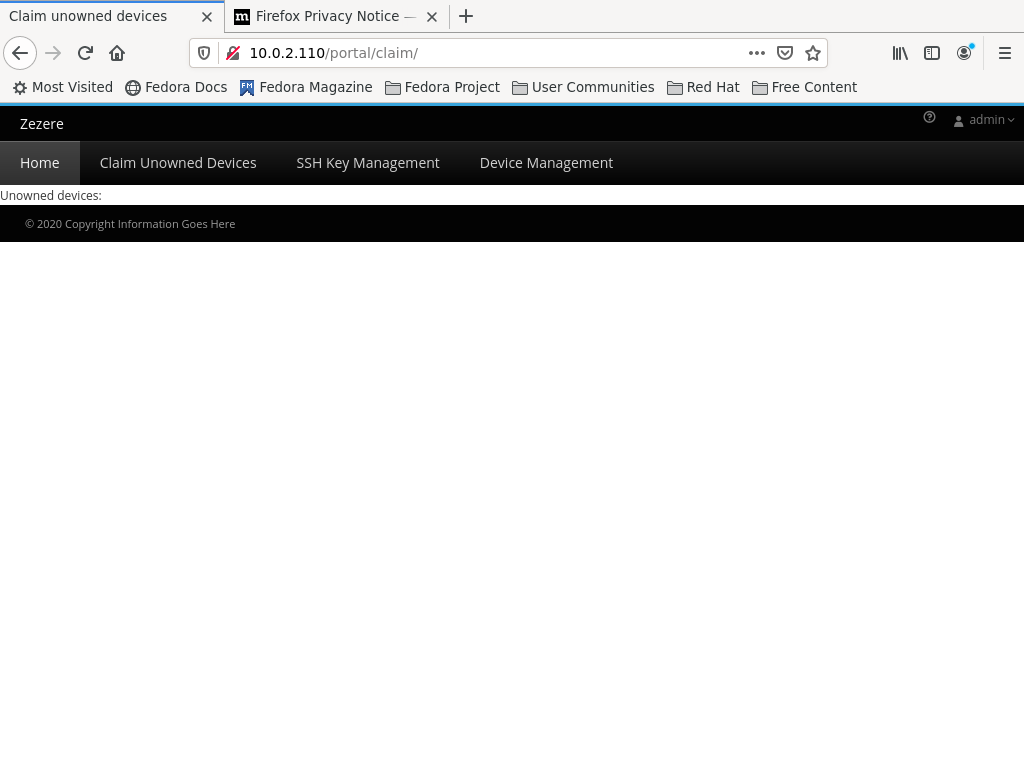Image resolution: width=1024 pixels, height=768 pixels.
Task: Reload the current page
Action: point(85,53)
